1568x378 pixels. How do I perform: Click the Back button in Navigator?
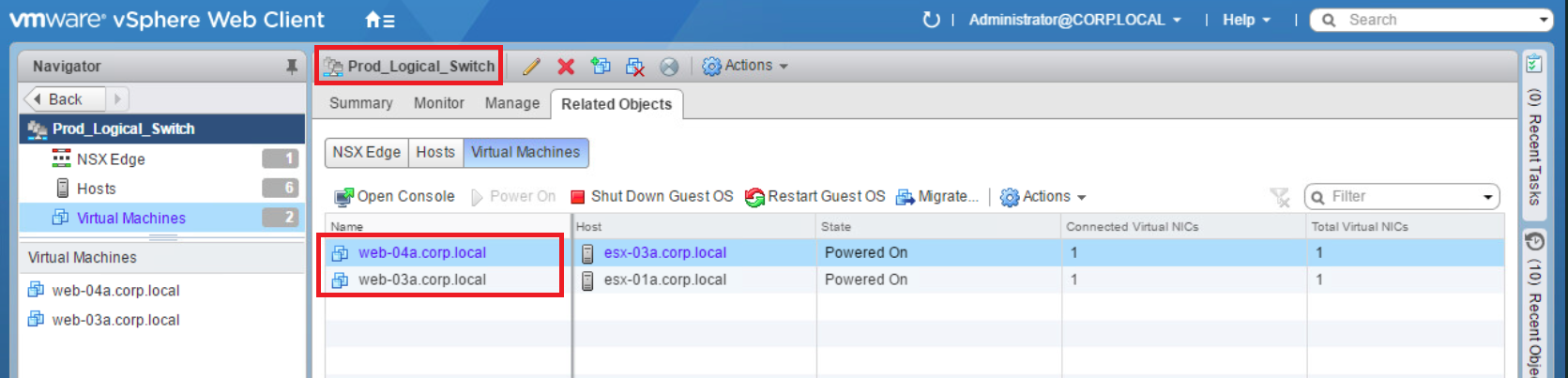(x=65, y=99)
